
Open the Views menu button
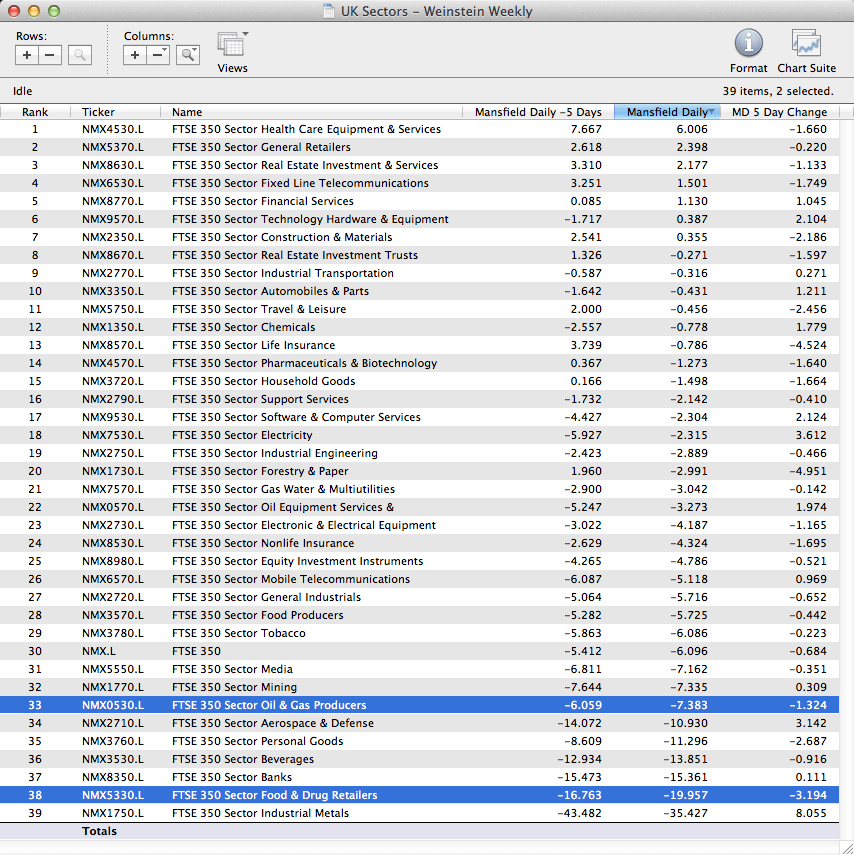pyautogui.click(x=232, y=46)
